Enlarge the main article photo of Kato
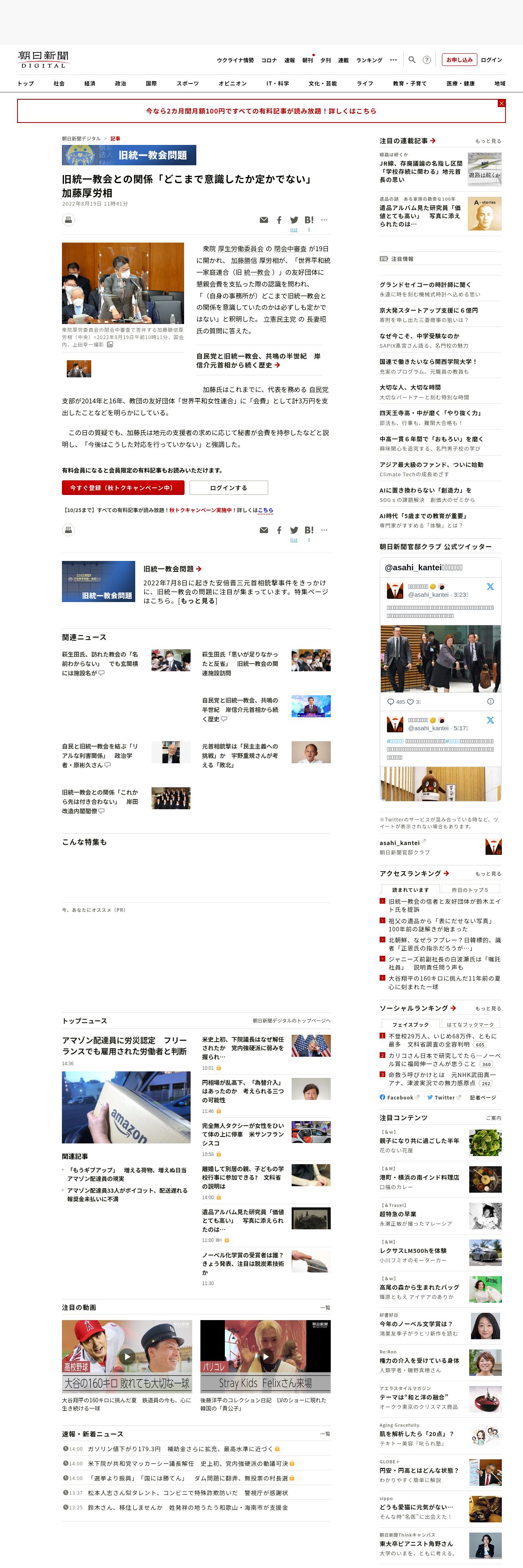523x1568 pixels. point(123,283)
